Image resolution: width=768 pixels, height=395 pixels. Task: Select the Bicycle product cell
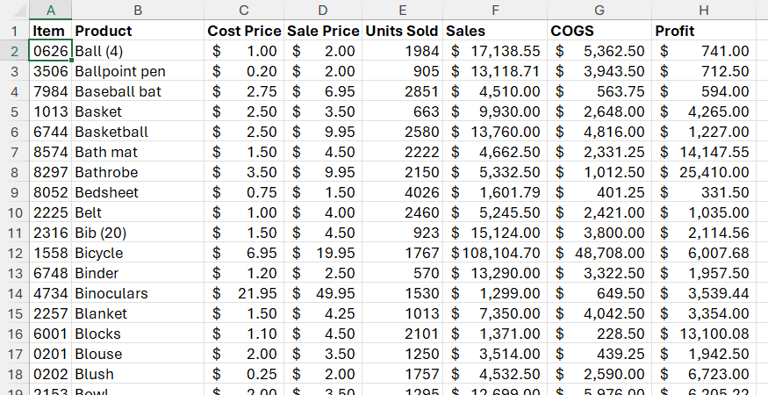pyautogui.click(x=138, y=253)
